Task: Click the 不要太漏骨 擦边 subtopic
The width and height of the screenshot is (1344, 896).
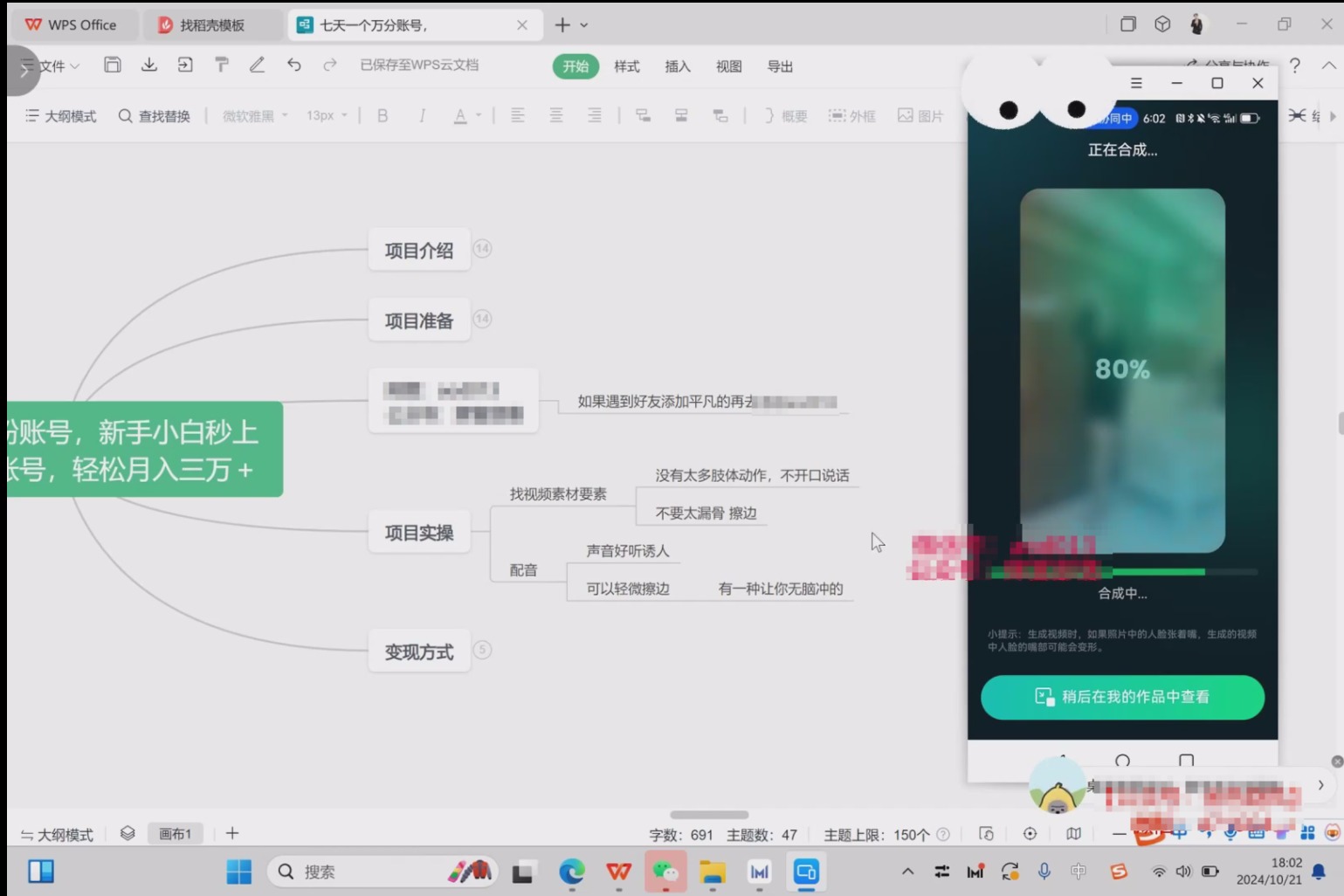Action: [706, 513]
